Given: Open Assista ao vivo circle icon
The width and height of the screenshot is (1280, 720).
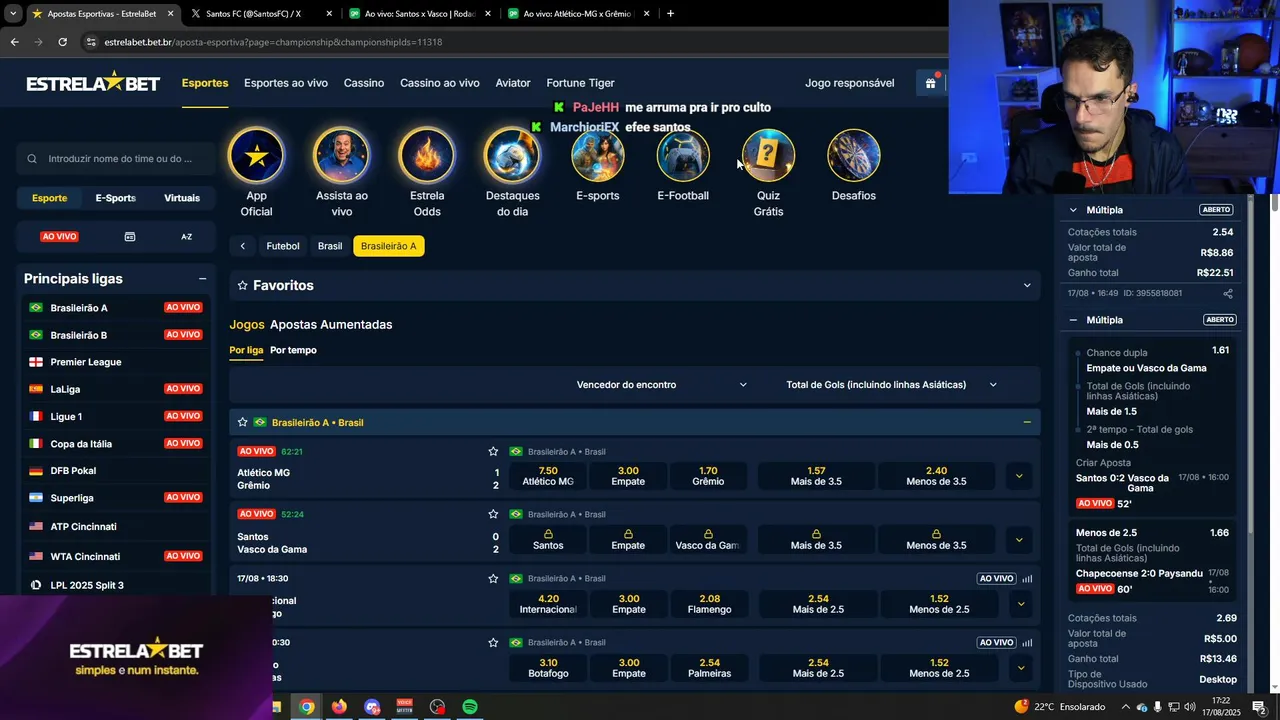Looking at the screenshot, I should click(341, 156).
